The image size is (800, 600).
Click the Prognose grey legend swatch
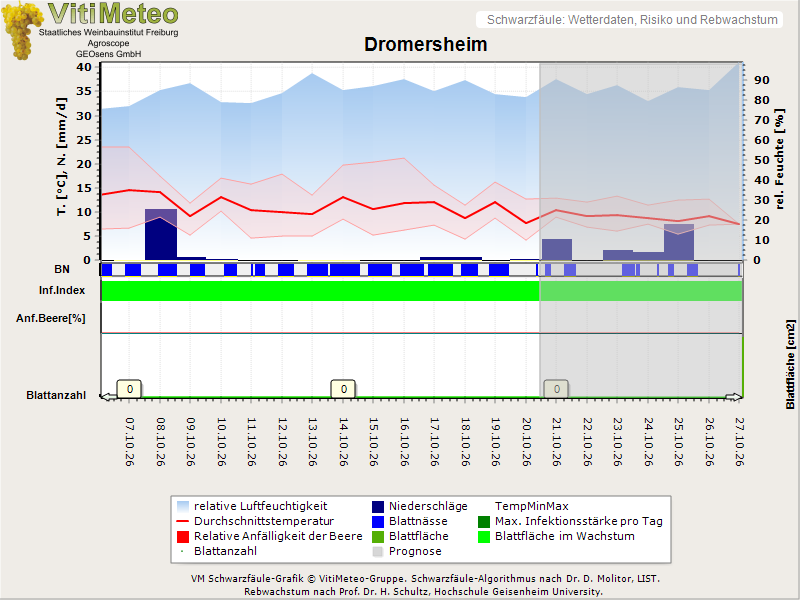point(378,551)
